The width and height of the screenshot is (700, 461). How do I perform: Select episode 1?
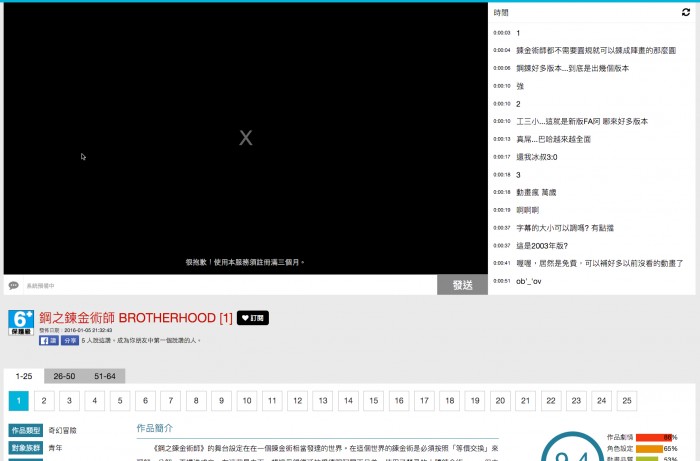[x=19, y=401]
